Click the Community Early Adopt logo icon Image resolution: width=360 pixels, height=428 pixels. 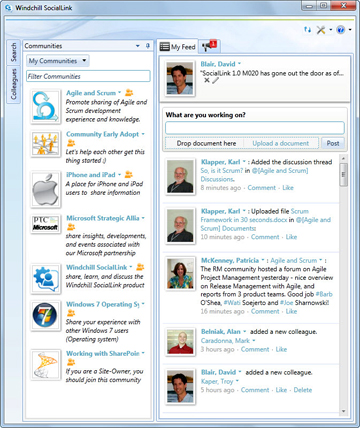46,144
